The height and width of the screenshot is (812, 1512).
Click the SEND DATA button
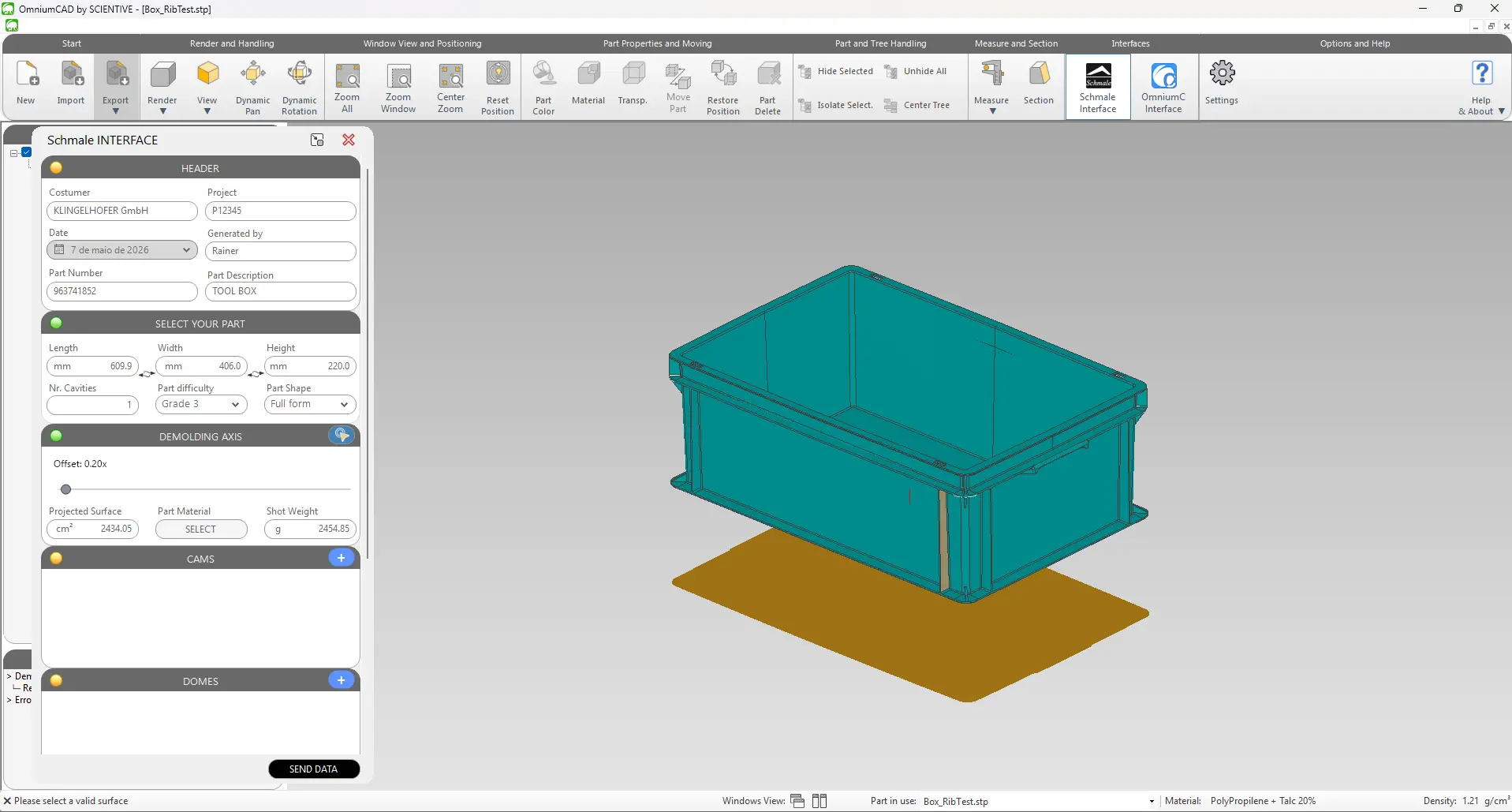pos(314,769)
